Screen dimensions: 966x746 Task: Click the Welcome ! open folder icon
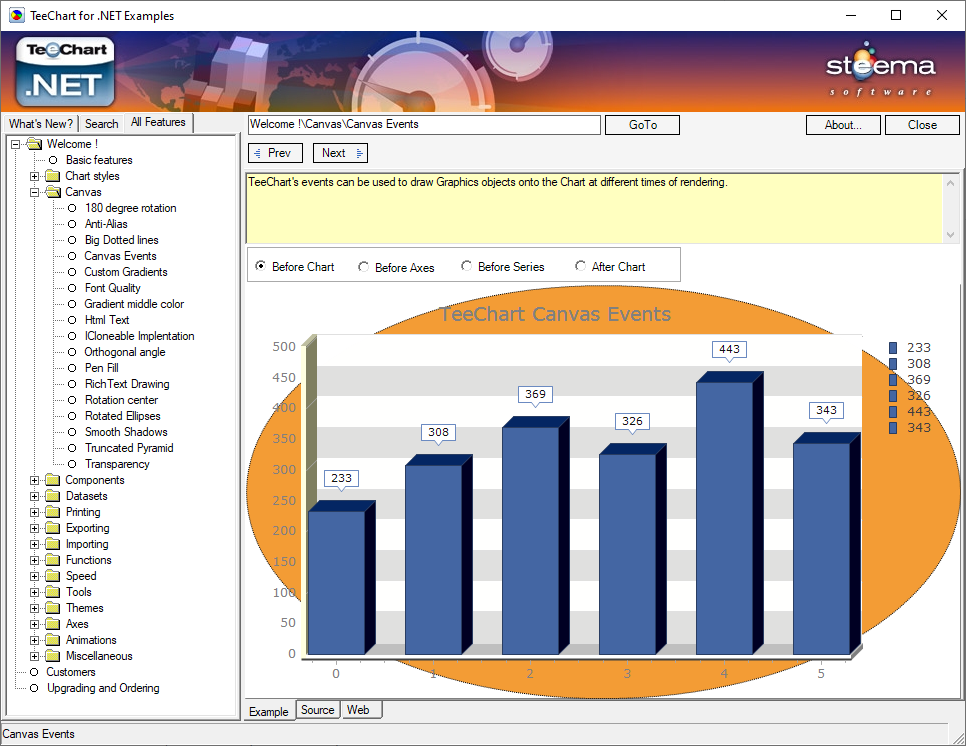coord(34,144)
